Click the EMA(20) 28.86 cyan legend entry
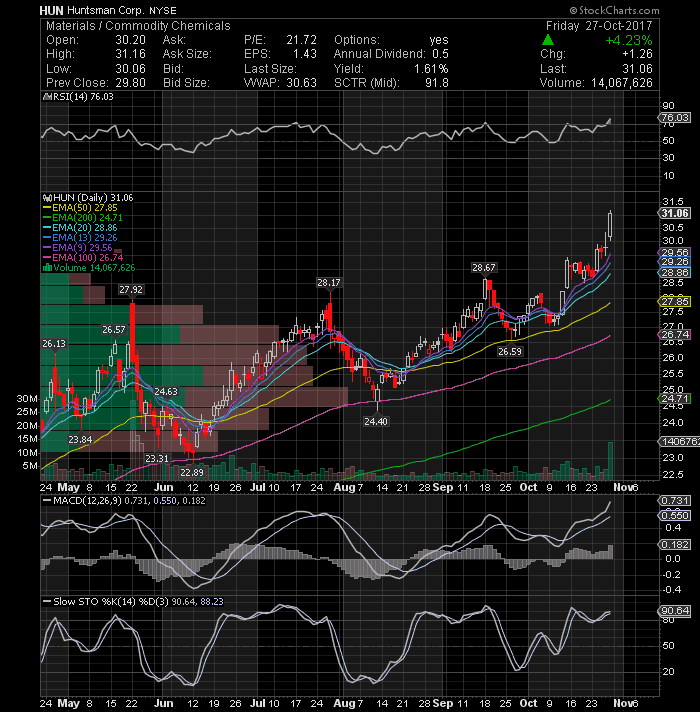The image size is (700, 712). click(x=80, y=227)
